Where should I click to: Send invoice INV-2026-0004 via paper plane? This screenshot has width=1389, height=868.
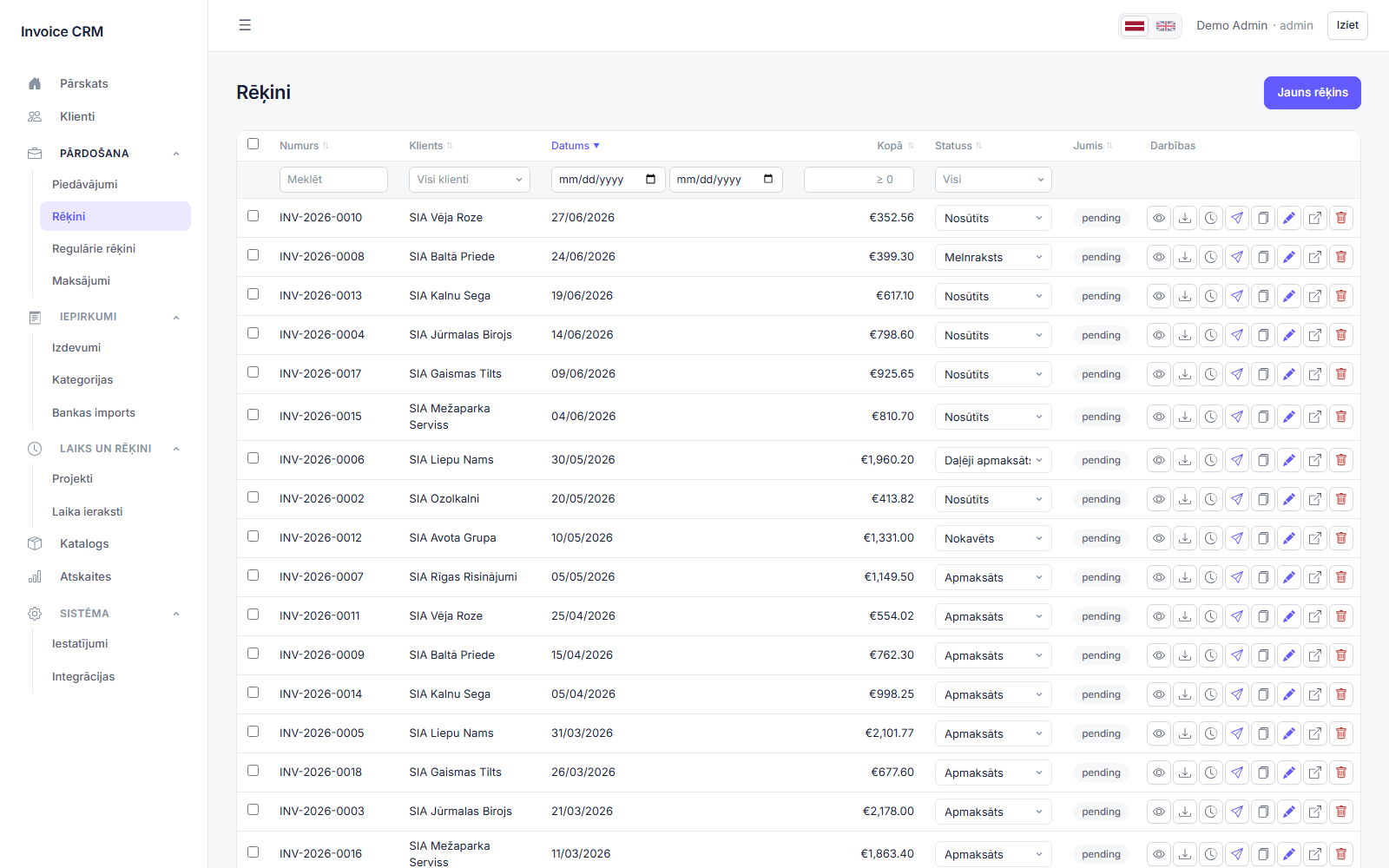pos(1237,335)
